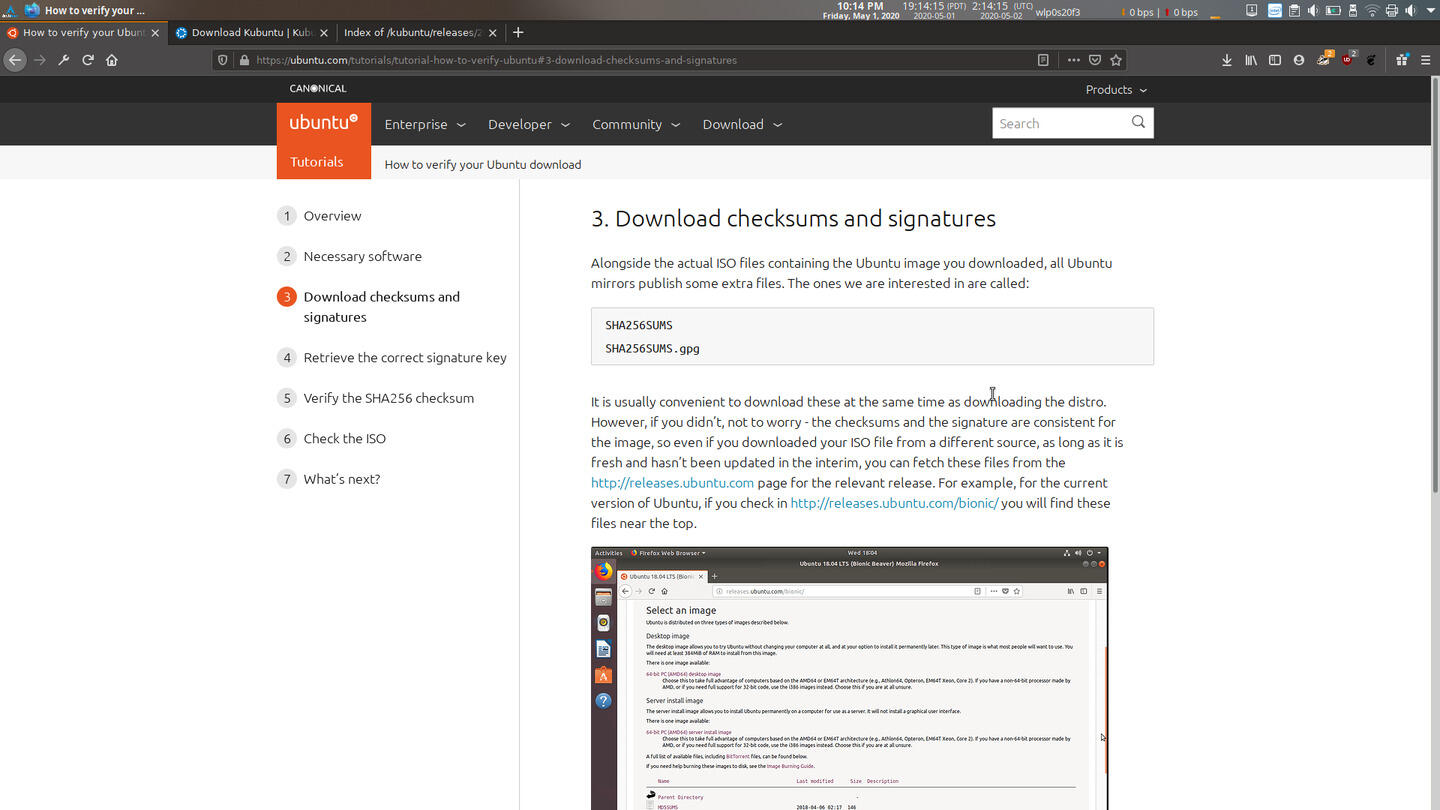Go to step 7 What's next?
The height and width of the screenshot is (810, 1440).
341,478
